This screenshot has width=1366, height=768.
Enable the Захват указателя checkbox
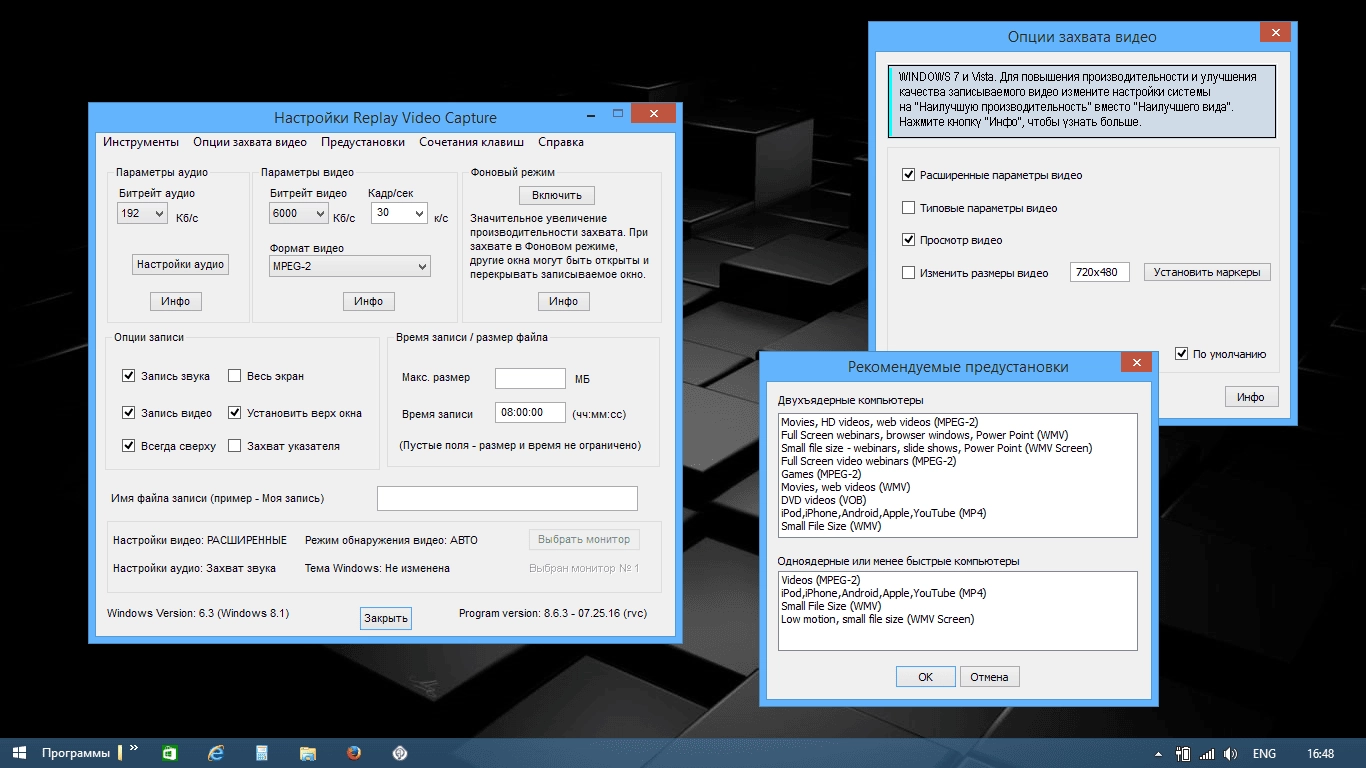[x=235, y=446]
